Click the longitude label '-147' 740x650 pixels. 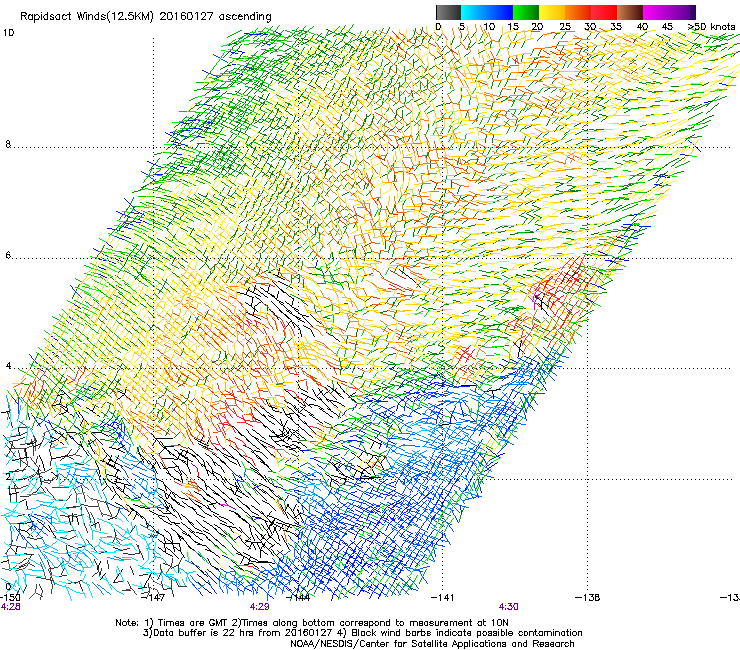154,598
